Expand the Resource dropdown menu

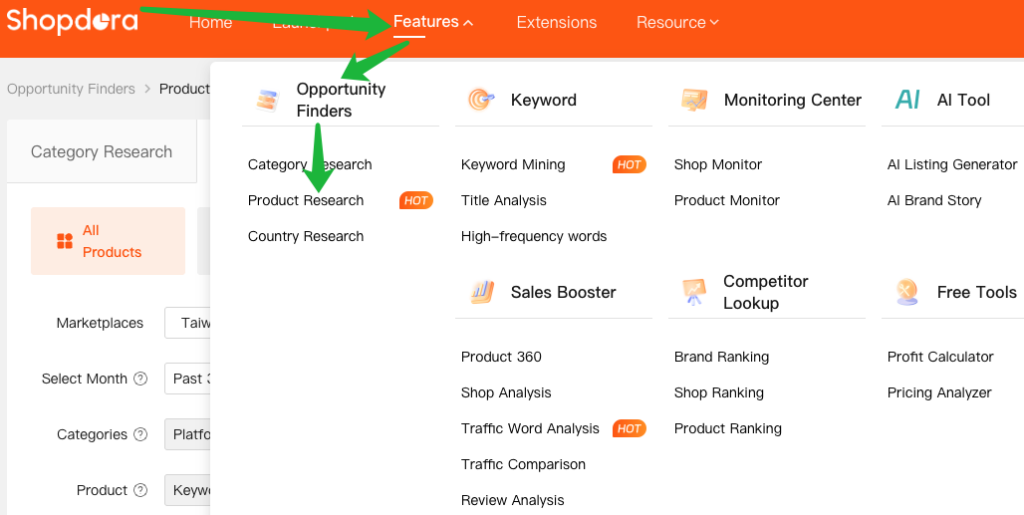(x=677, y=22)
